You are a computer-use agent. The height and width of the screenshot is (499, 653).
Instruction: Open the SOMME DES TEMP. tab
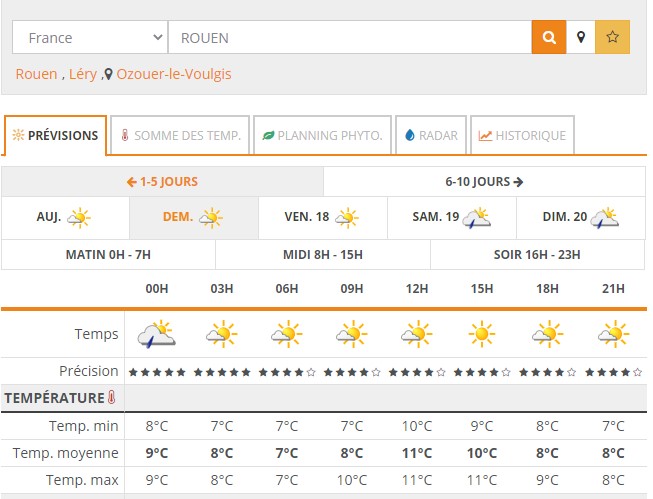click(180, 136)
